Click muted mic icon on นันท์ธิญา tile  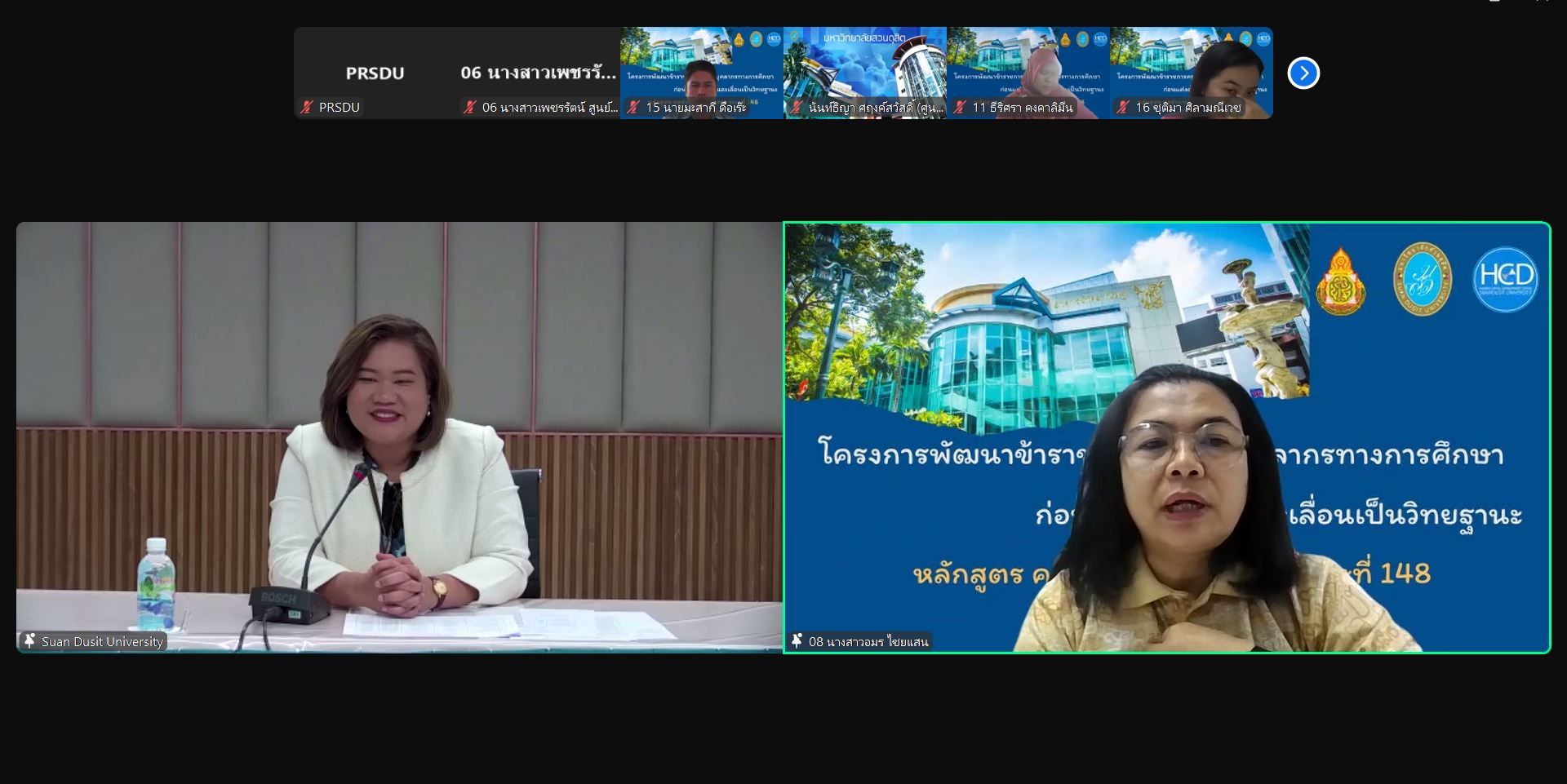coord(797,107)
